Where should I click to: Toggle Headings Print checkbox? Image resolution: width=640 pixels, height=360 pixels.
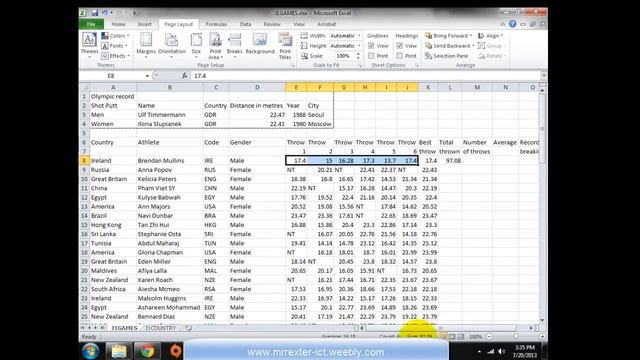click(400, 56)
